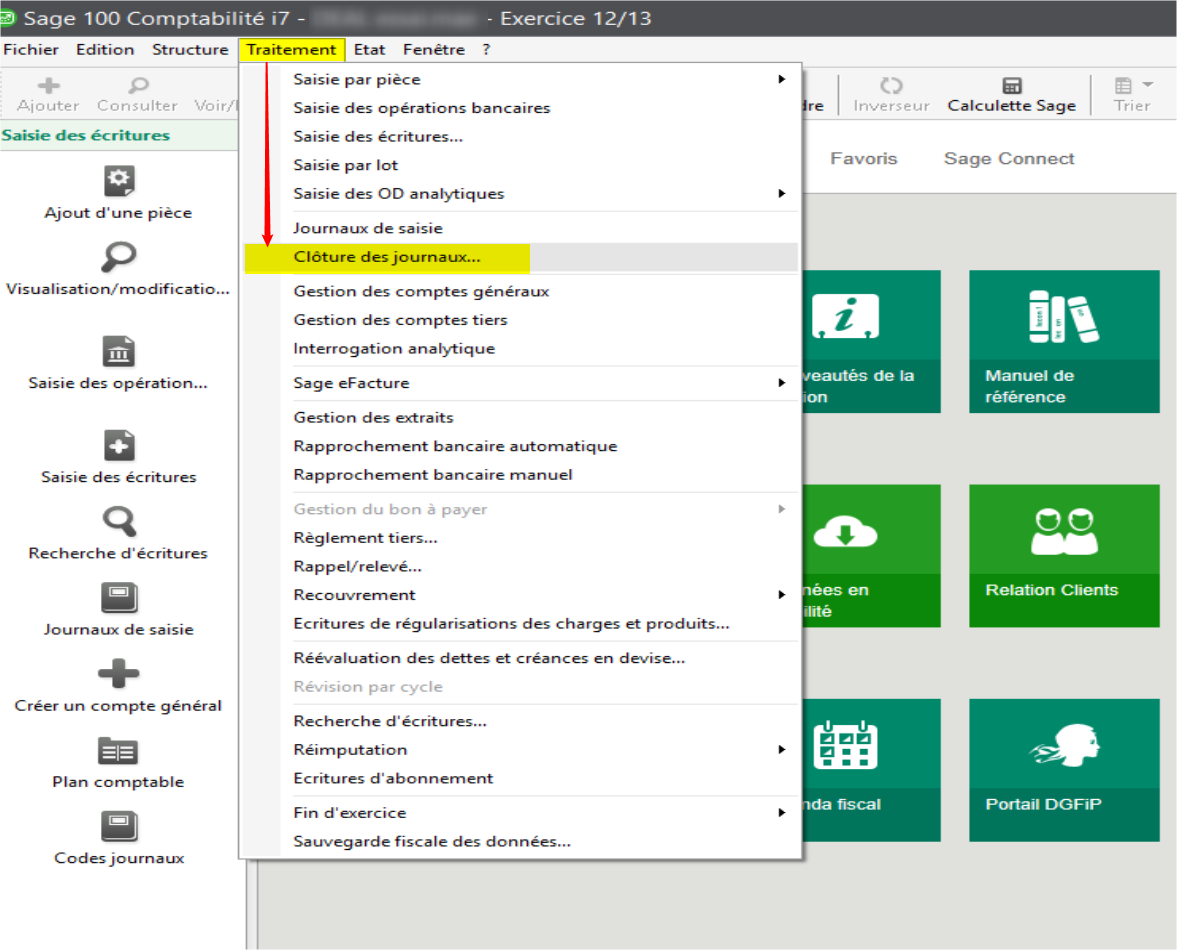Open Codes journaux sidebar icon
Viewport: 1177px width, 950px height.
[118, 827]
